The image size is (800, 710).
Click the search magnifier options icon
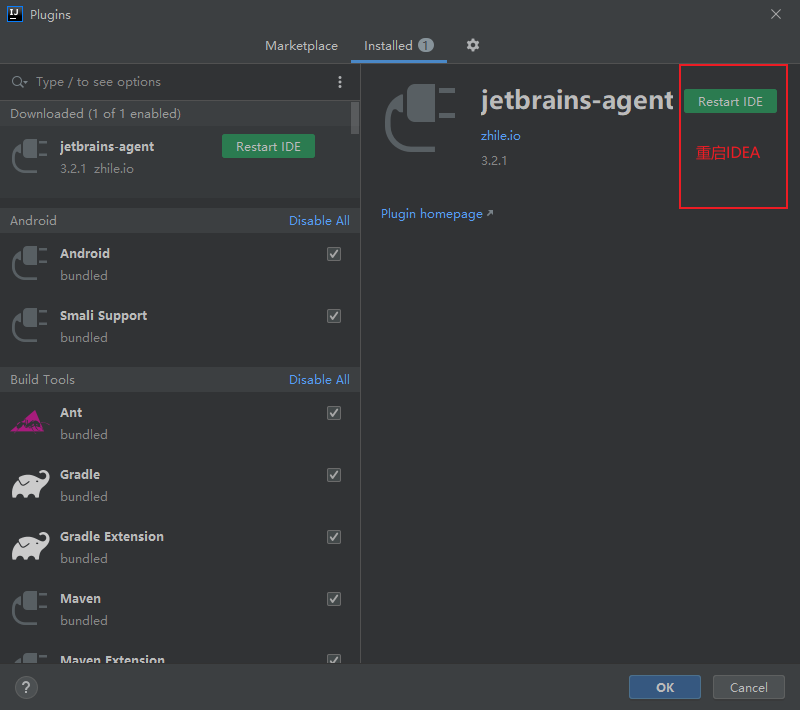[x=19, y=82]
